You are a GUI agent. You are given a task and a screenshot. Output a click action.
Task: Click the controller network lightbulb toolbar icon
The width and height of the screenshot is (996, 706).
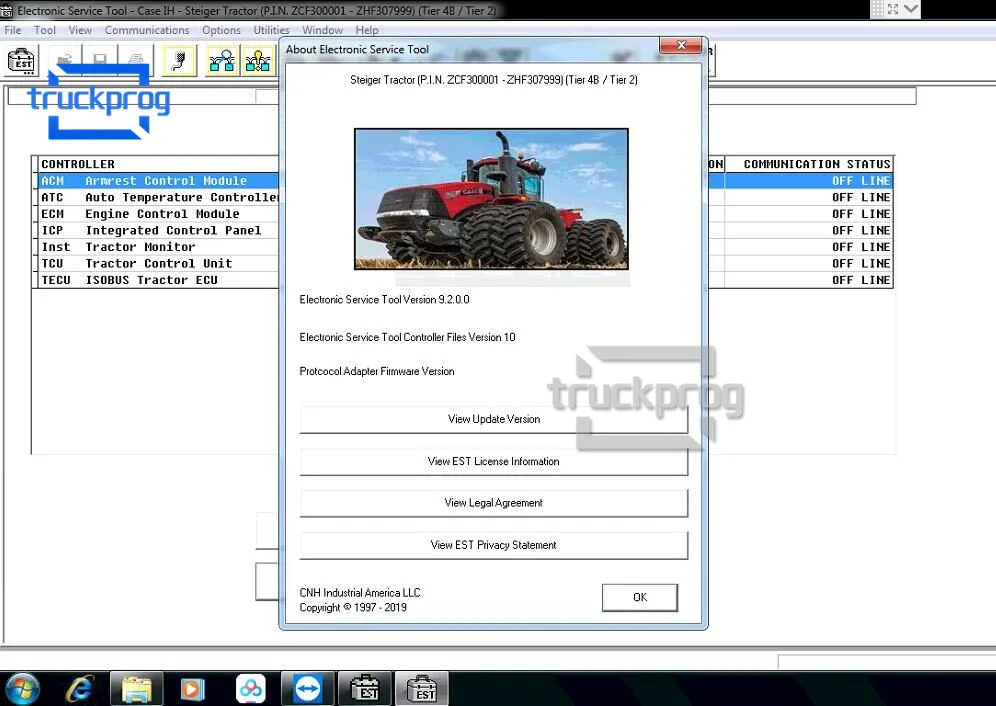coord(258,61)
